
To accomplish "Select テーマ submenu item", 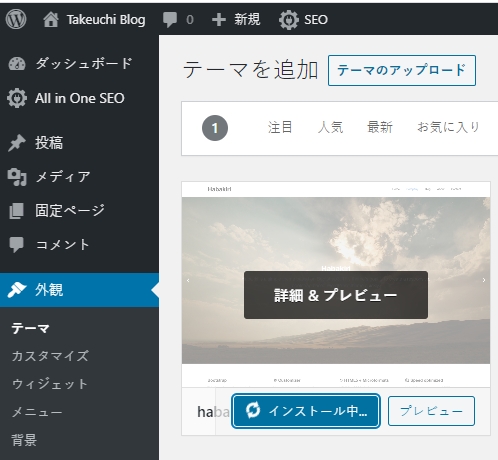I will click(x=31, y=328).
